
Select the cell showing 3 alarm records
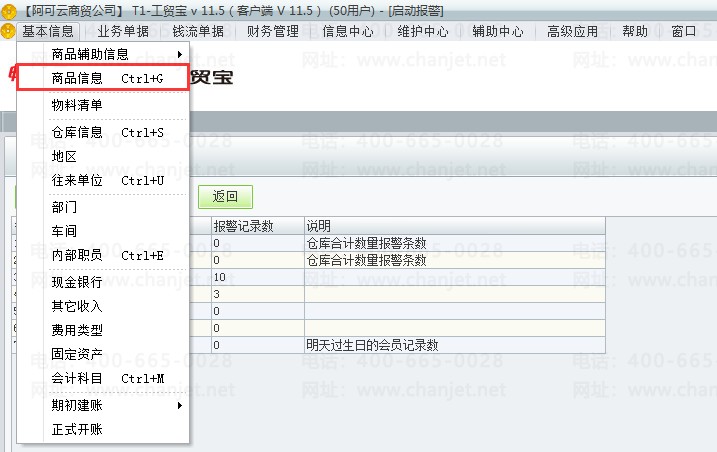258,294
